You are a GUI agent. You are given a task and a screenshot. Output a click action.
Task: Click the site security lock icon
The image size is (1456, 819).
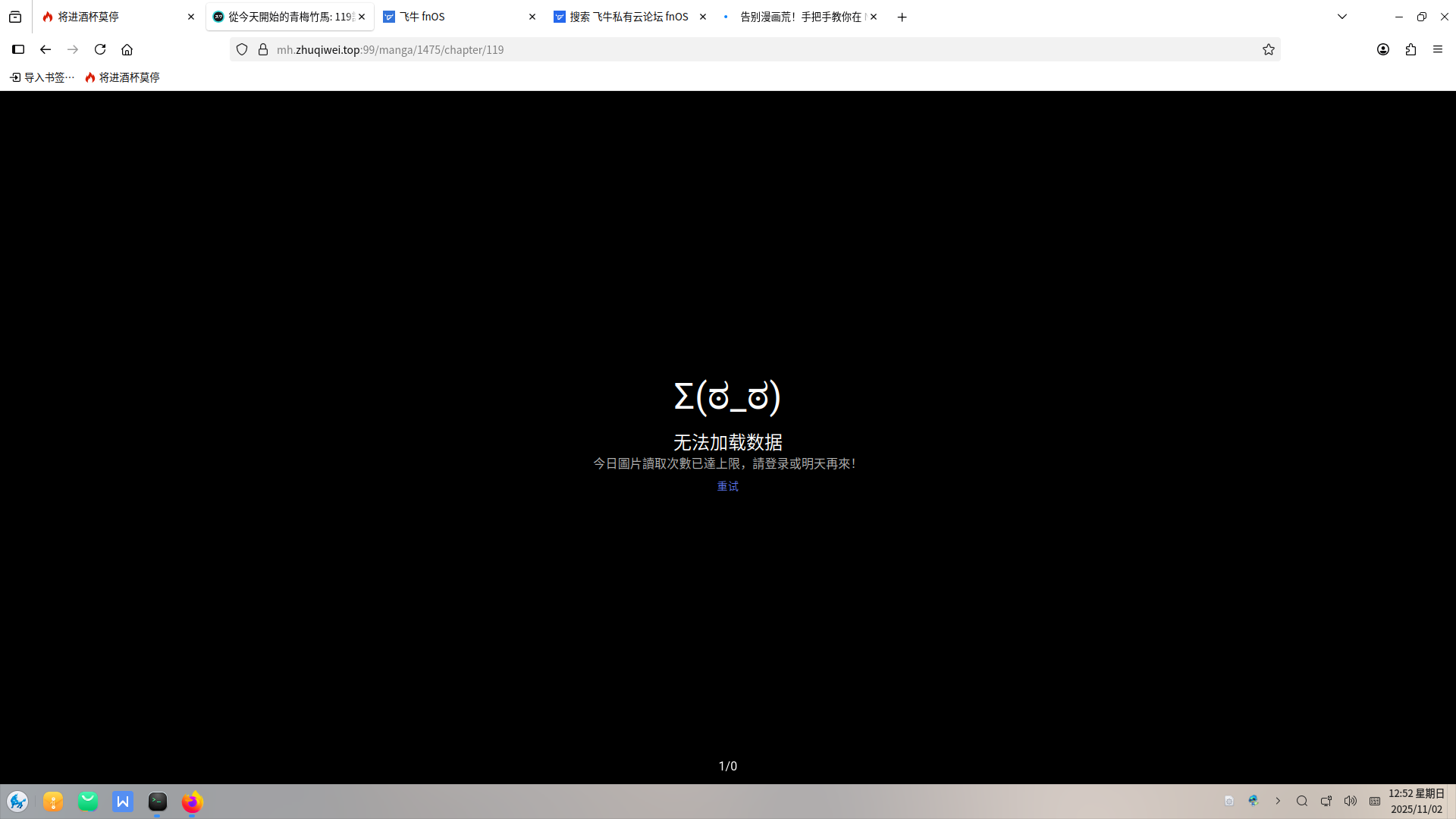263,49
